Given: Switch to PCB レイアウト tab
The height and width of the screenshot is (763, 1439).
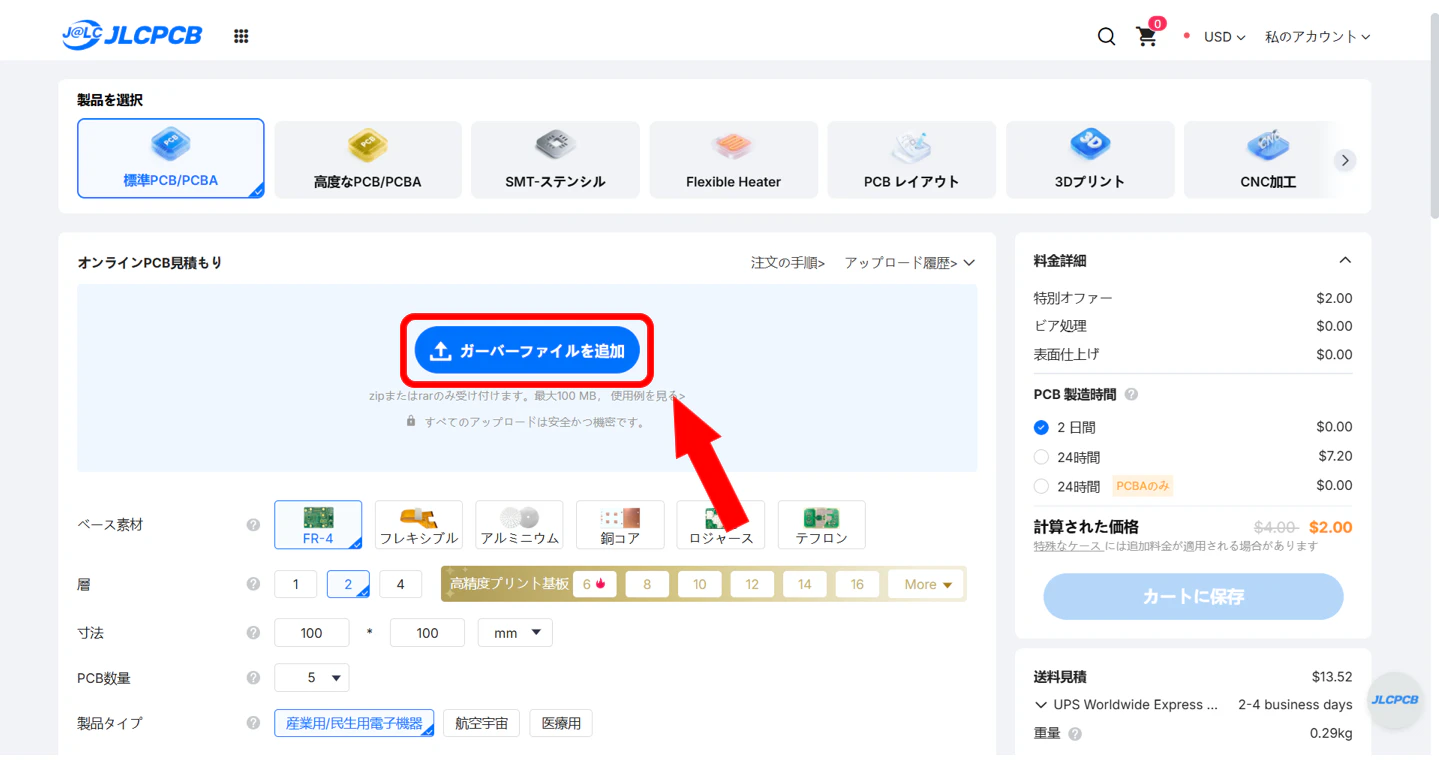Looking at the screenshot, I should coord(911,160).
